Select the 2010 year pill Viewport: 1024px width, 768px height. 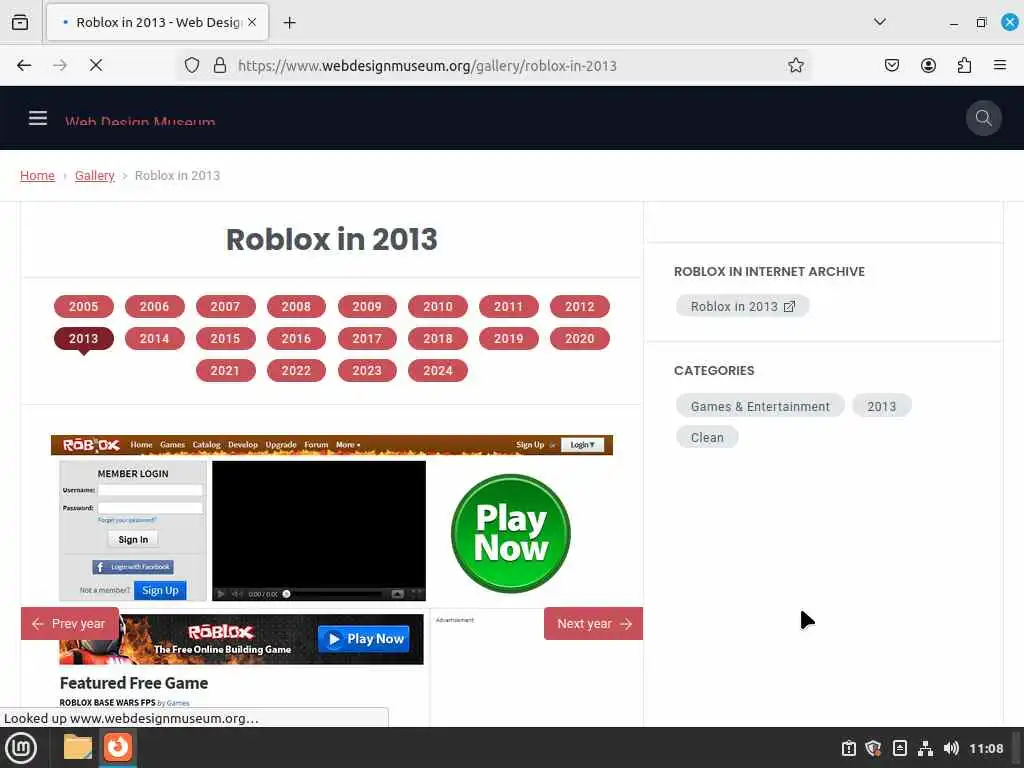(x=438, y=306)
